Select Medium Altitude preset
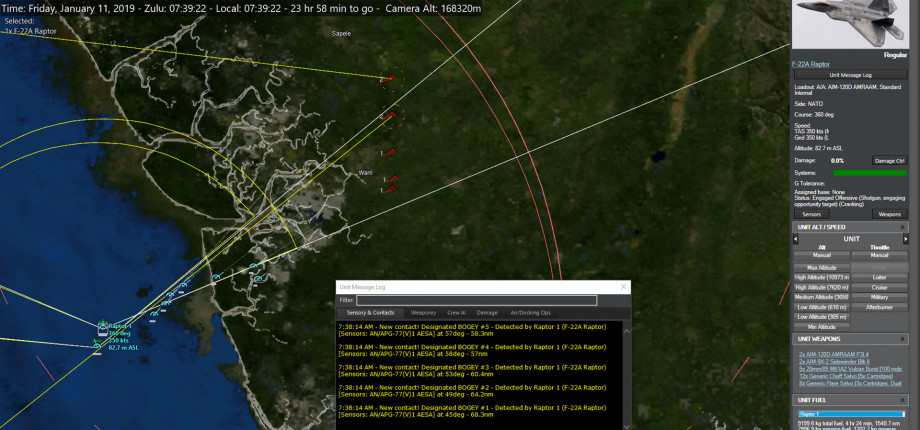The image size is (920, 430). coord(822,297)
